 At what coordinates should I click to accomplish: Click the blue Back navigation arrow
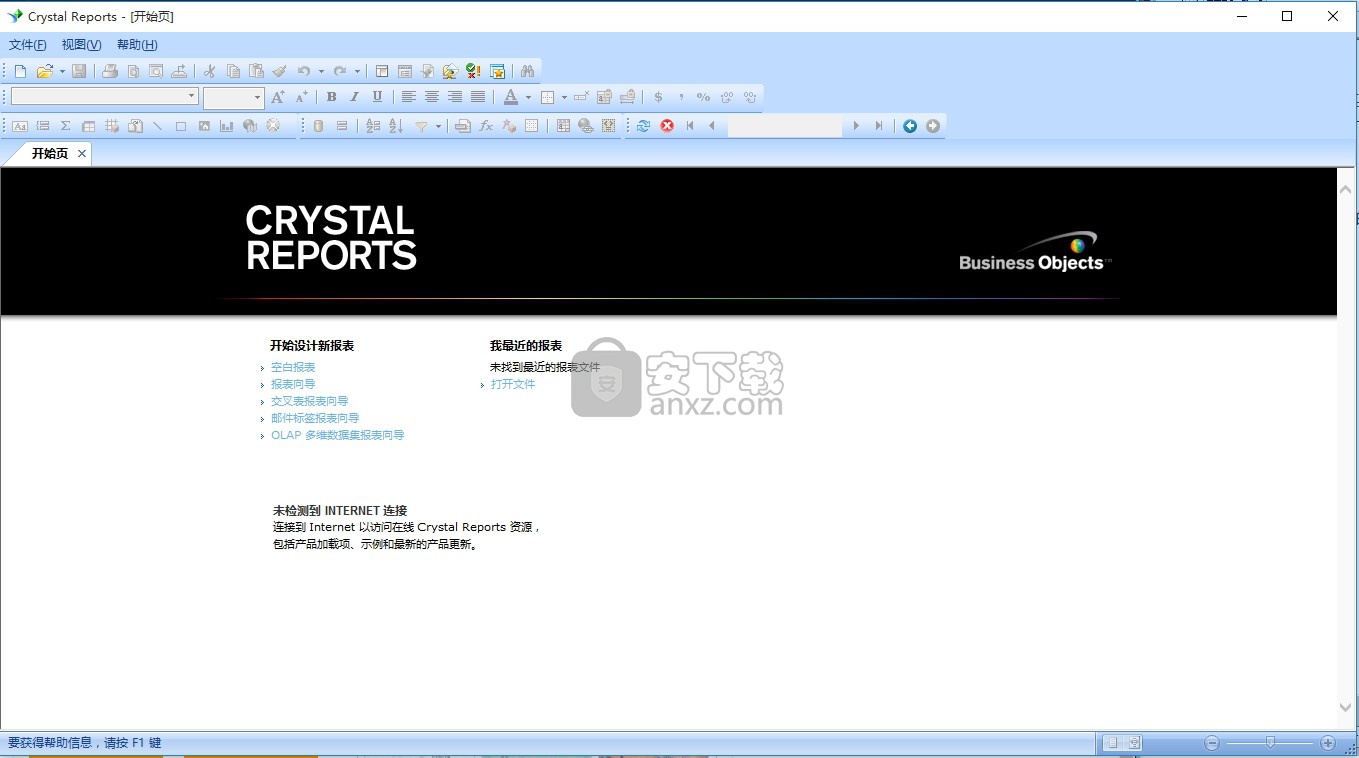pos(910,126)
